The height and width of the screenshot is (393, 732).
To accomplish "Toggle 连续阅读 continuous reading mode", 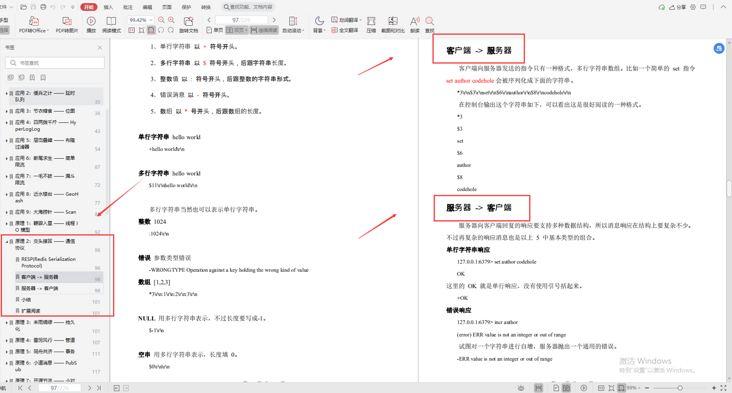I will pyautogui.click(x=264, y=30).
